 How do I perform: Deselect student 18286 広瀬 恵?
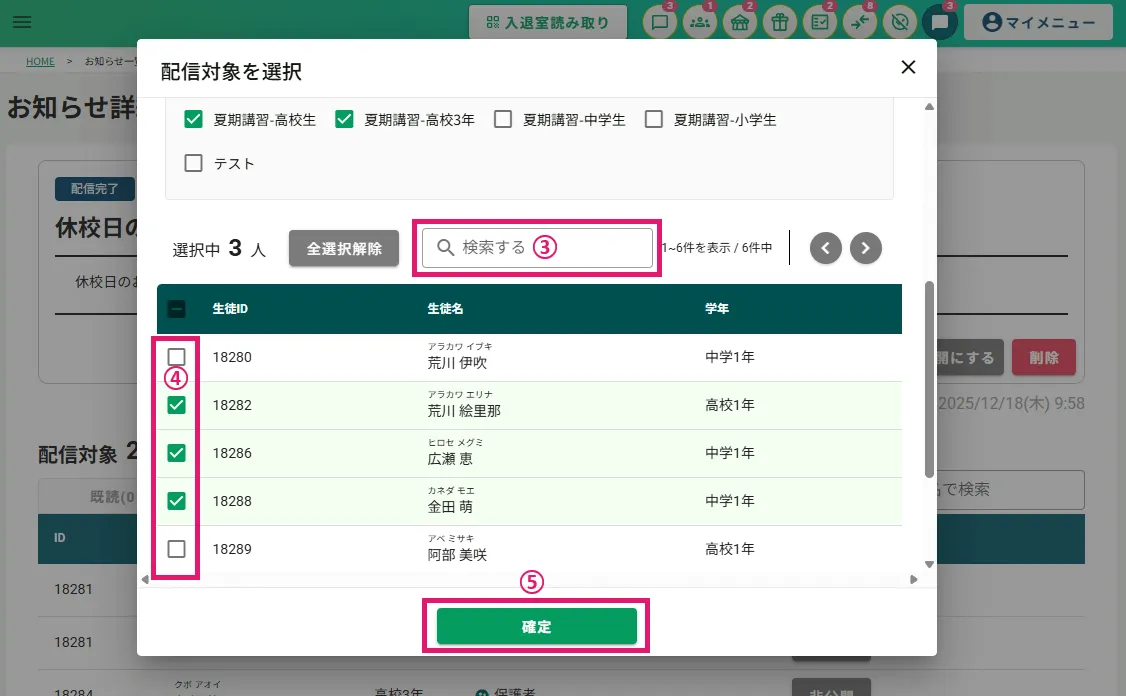click(x=177, y=453)
